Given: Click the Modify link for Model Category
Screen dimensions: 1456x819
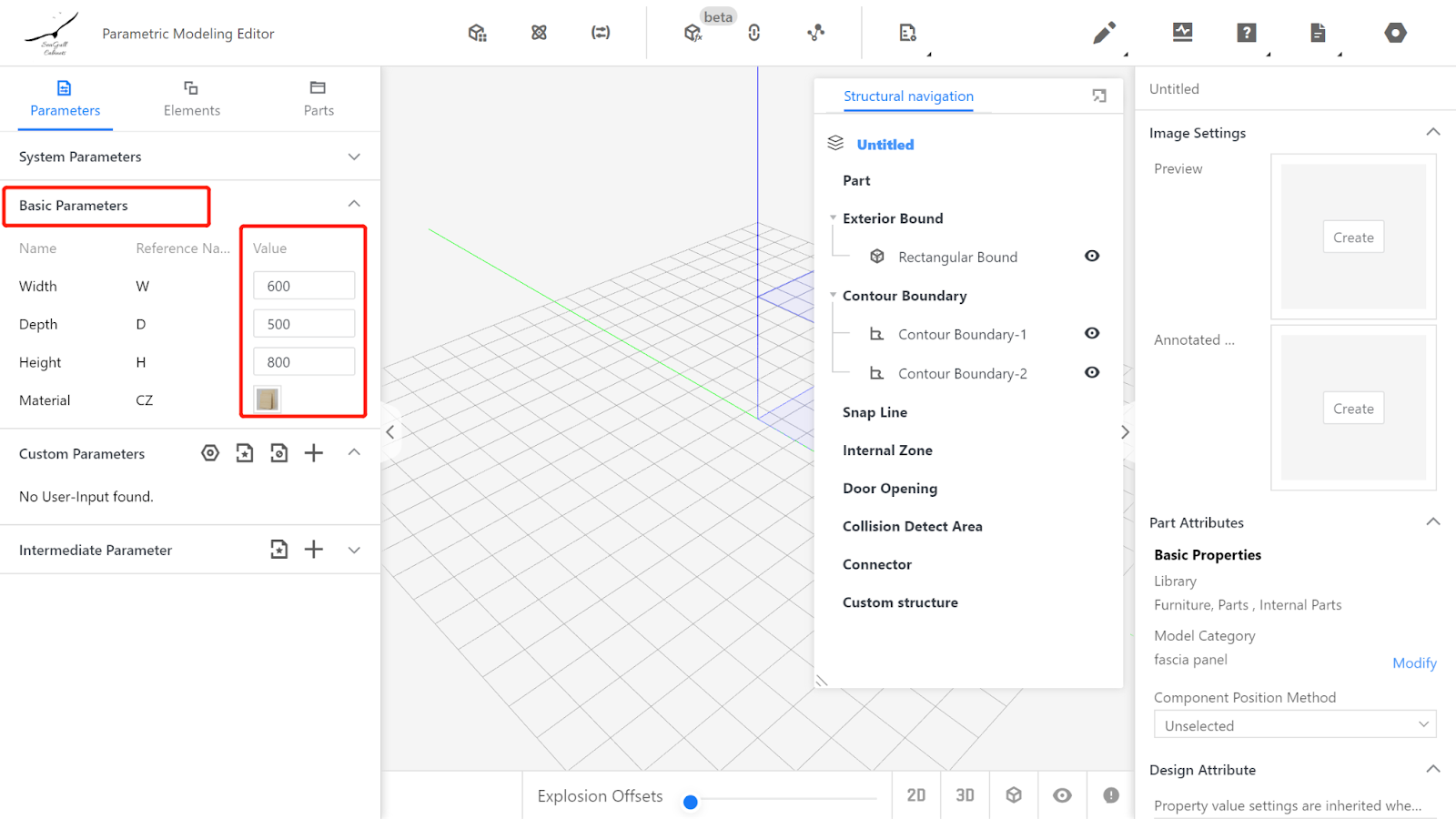Looking at the screenshot, I should (1414, 663).
